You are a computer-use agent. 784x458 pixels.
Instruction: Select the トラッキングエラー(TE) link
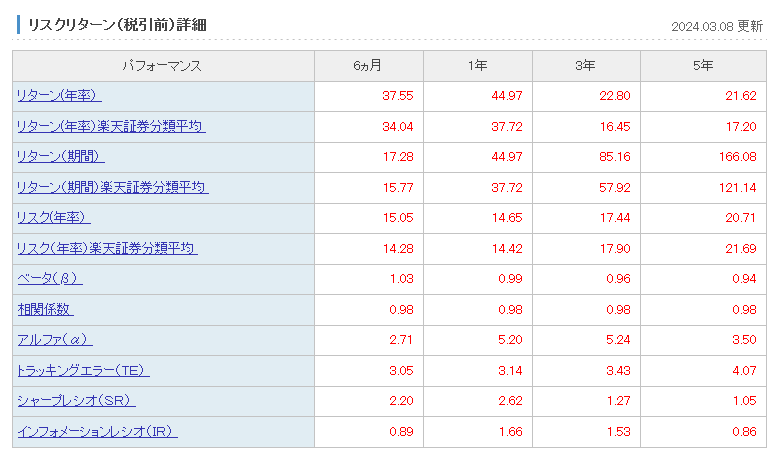click(x=83, y=371)
